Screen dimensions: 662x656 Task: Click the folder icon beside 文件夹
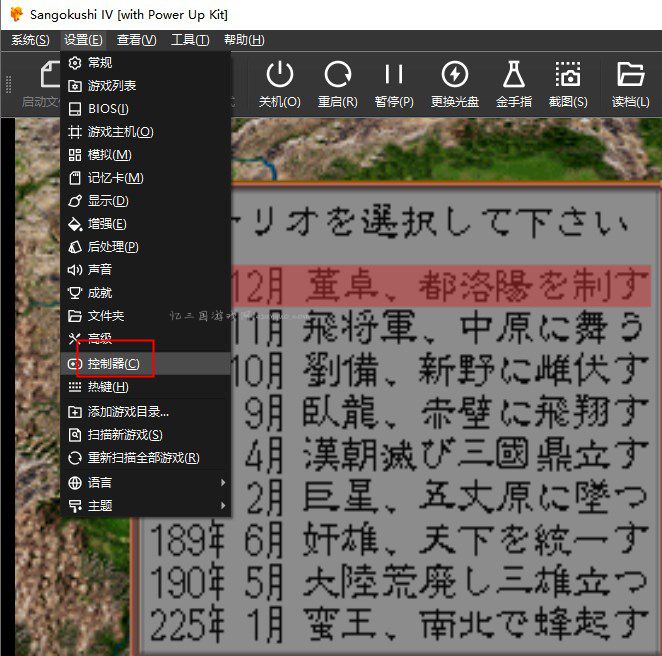coord(75,316)
